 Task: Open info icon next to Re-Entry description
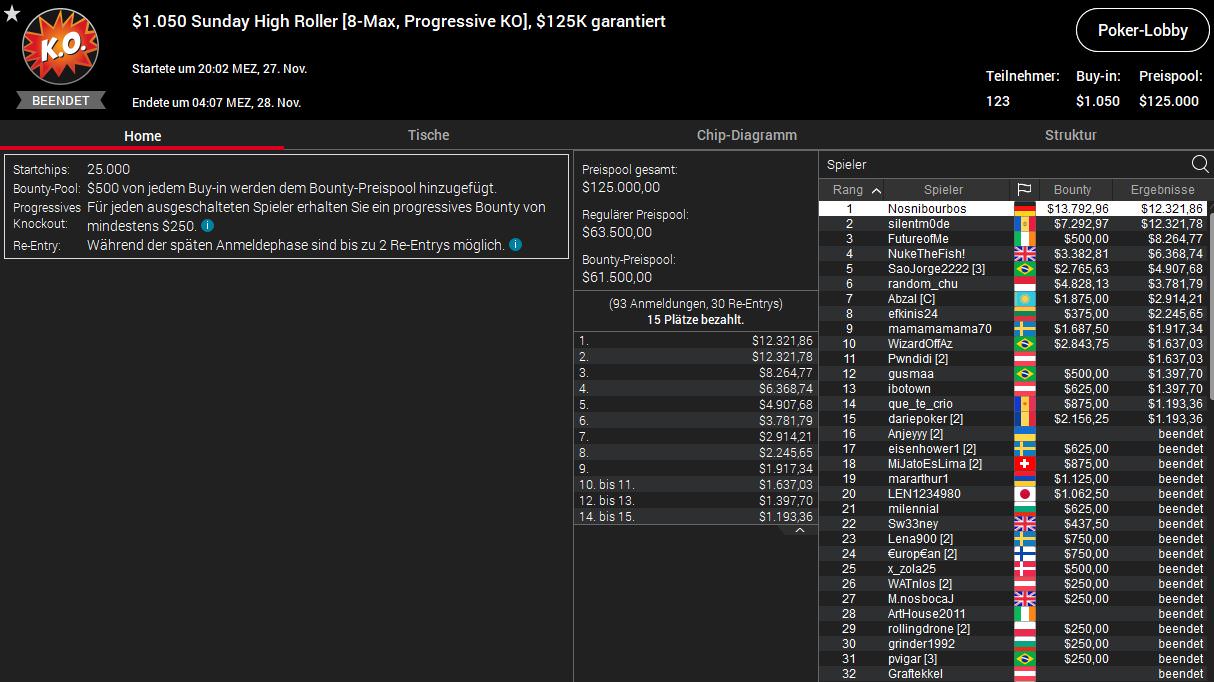(x=515, y=245)
